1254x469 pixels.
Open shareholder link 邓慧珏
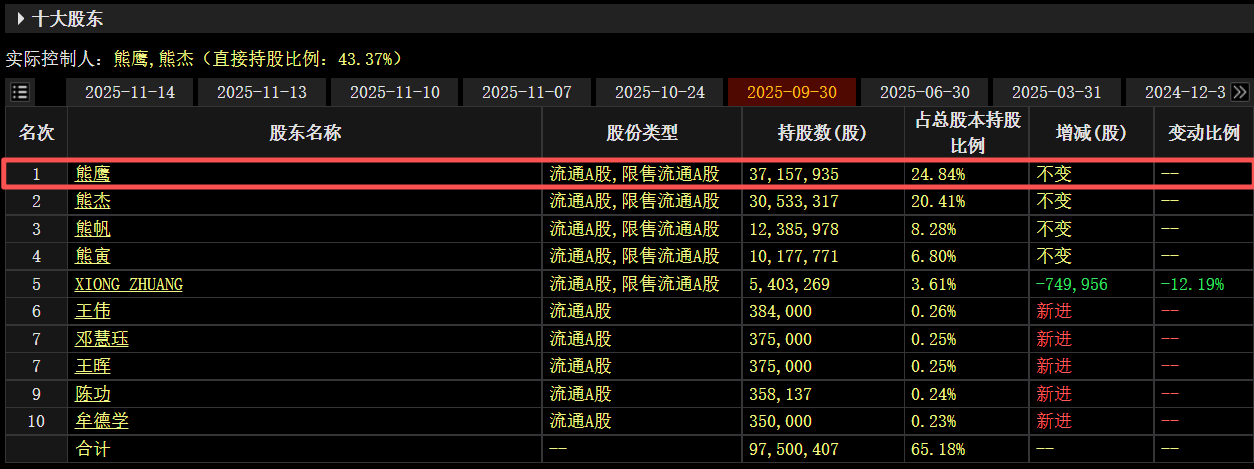(102, 339)
